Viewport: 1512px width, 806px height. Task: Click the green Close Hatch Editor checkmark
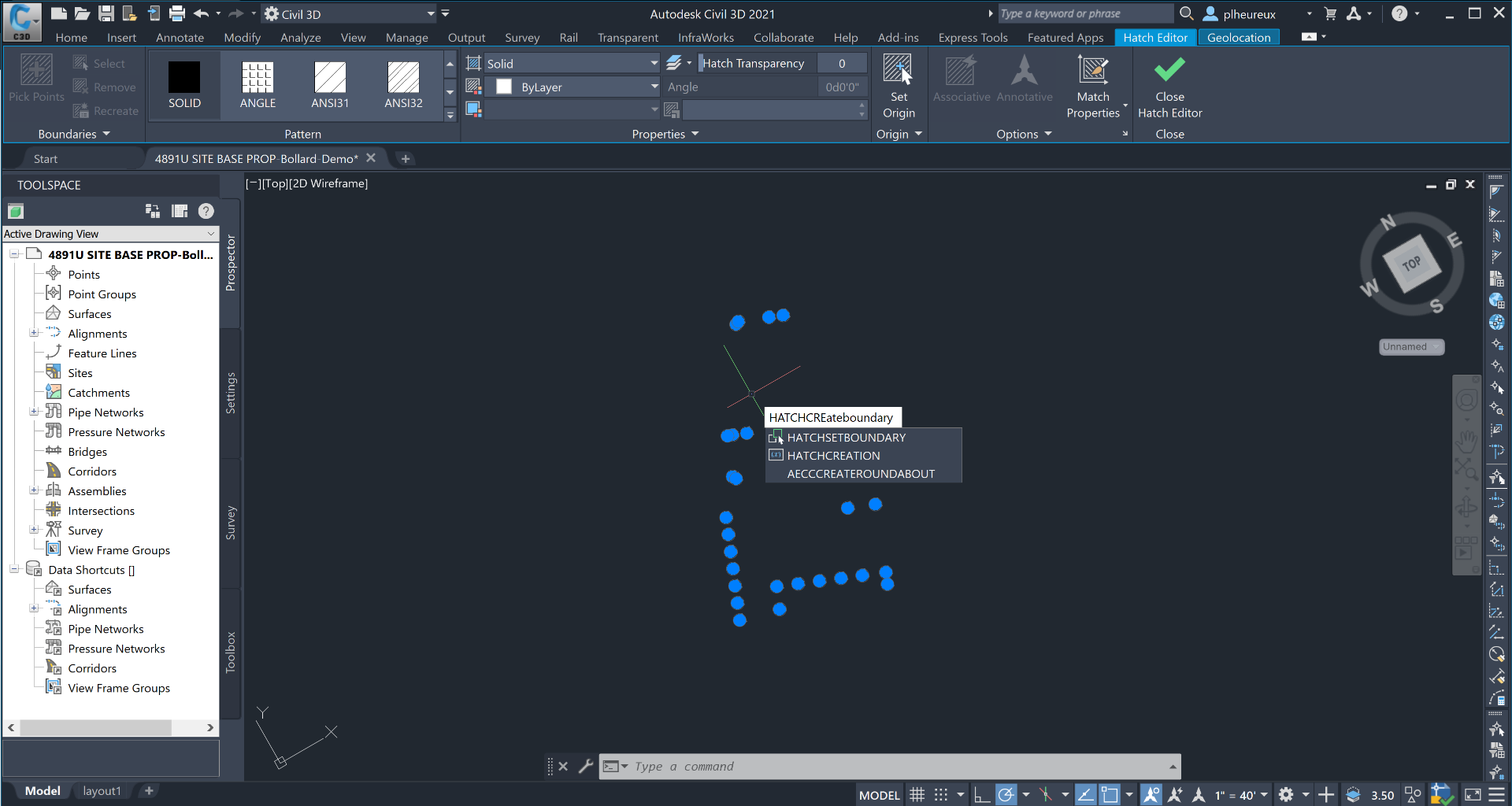click(x=1169, y=70)
